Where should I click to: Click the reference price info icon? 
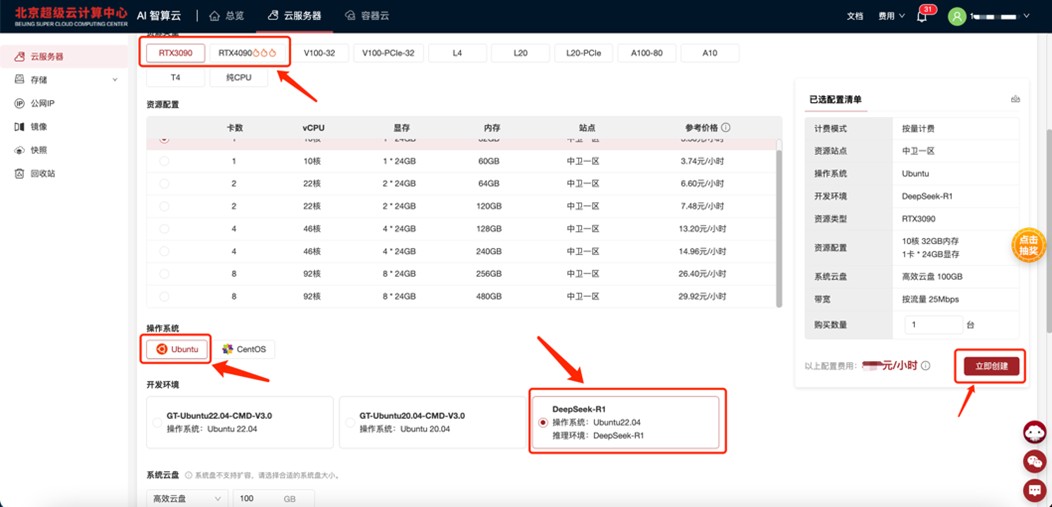726,127
